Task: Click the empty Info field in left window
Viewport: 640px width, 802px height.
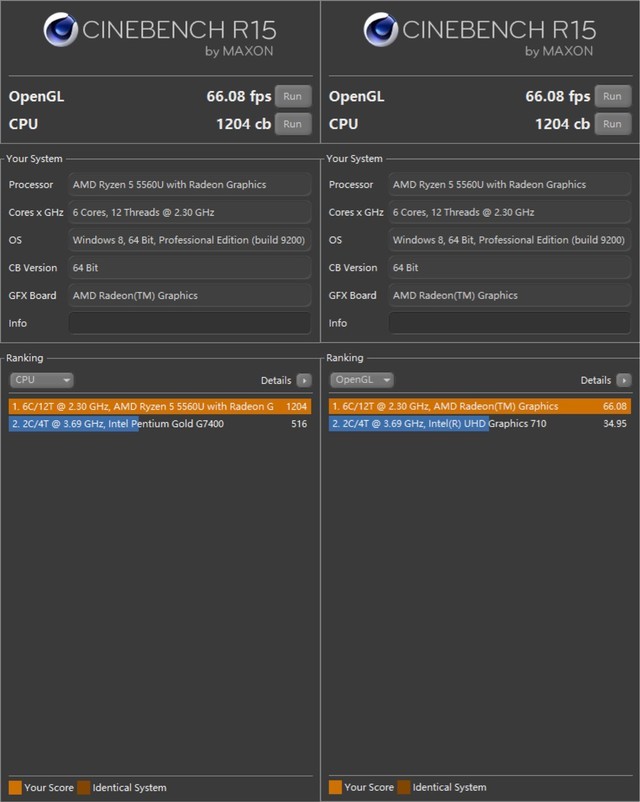Action: pyautogui.click(x=190, y=323)
